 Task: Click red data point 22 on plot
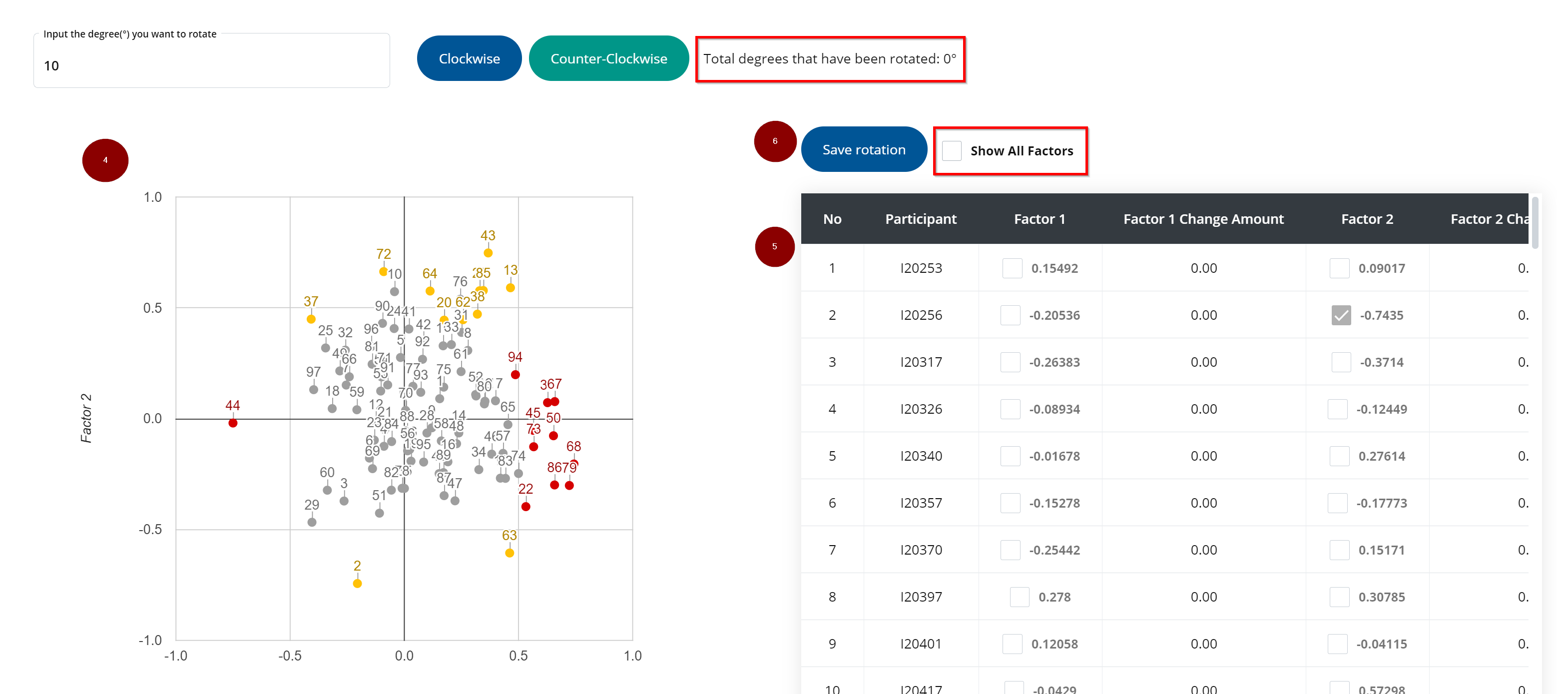click(526, 507)
